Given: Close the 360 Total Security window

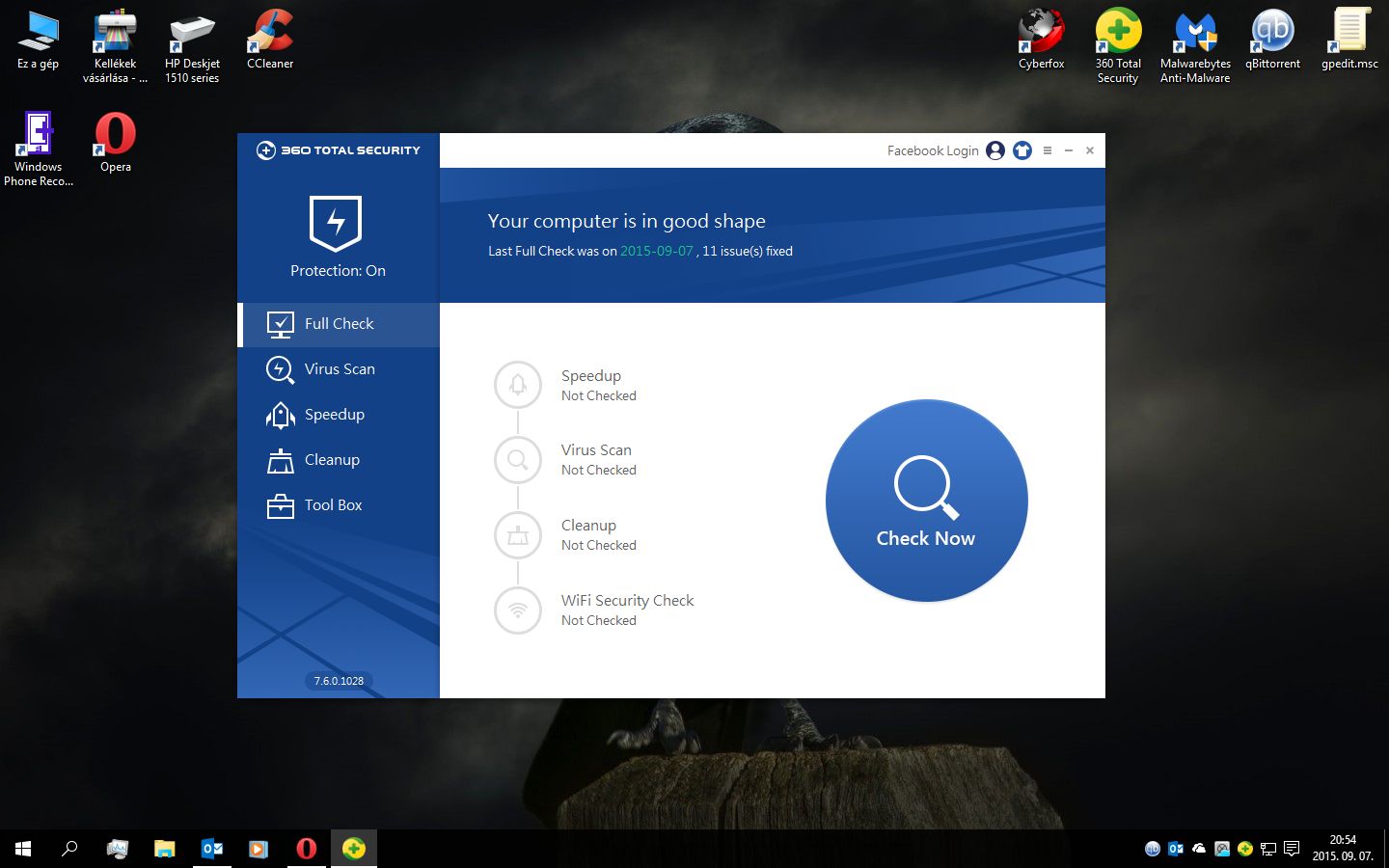Looking at the screenshot, I should coord(1090,150).
